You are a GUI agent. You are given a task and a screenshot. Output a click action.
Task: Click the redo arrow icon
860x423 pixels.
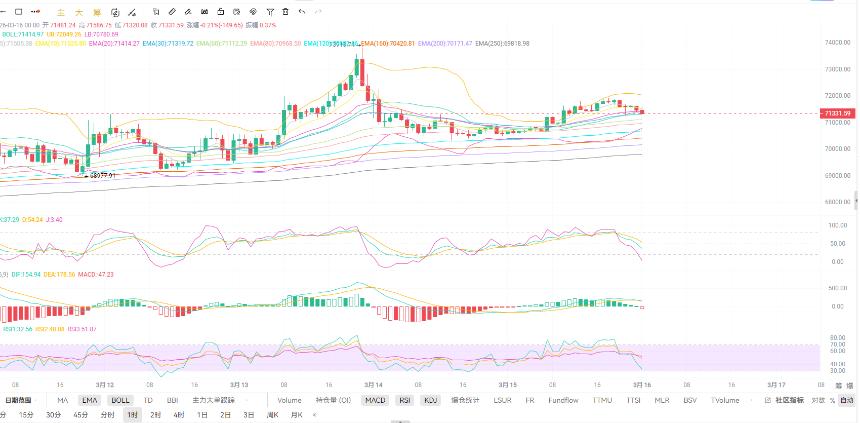[x=318, y=12]
